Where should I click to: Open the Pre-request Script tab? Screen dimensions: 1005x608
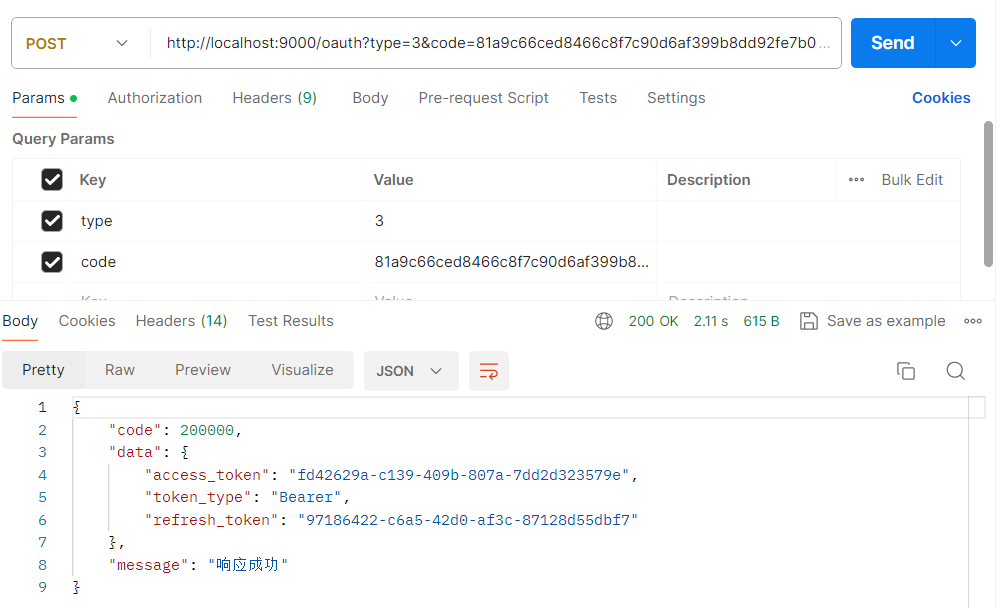(483, 98)
